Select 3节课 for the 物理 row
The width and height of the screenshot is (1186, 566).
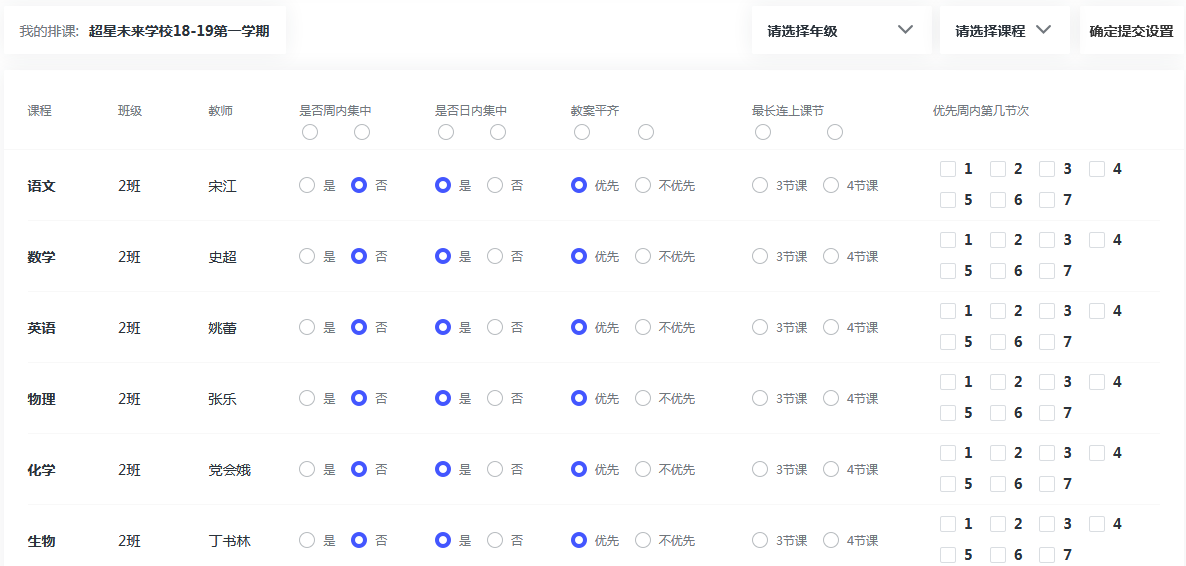(x=761, y=398)
